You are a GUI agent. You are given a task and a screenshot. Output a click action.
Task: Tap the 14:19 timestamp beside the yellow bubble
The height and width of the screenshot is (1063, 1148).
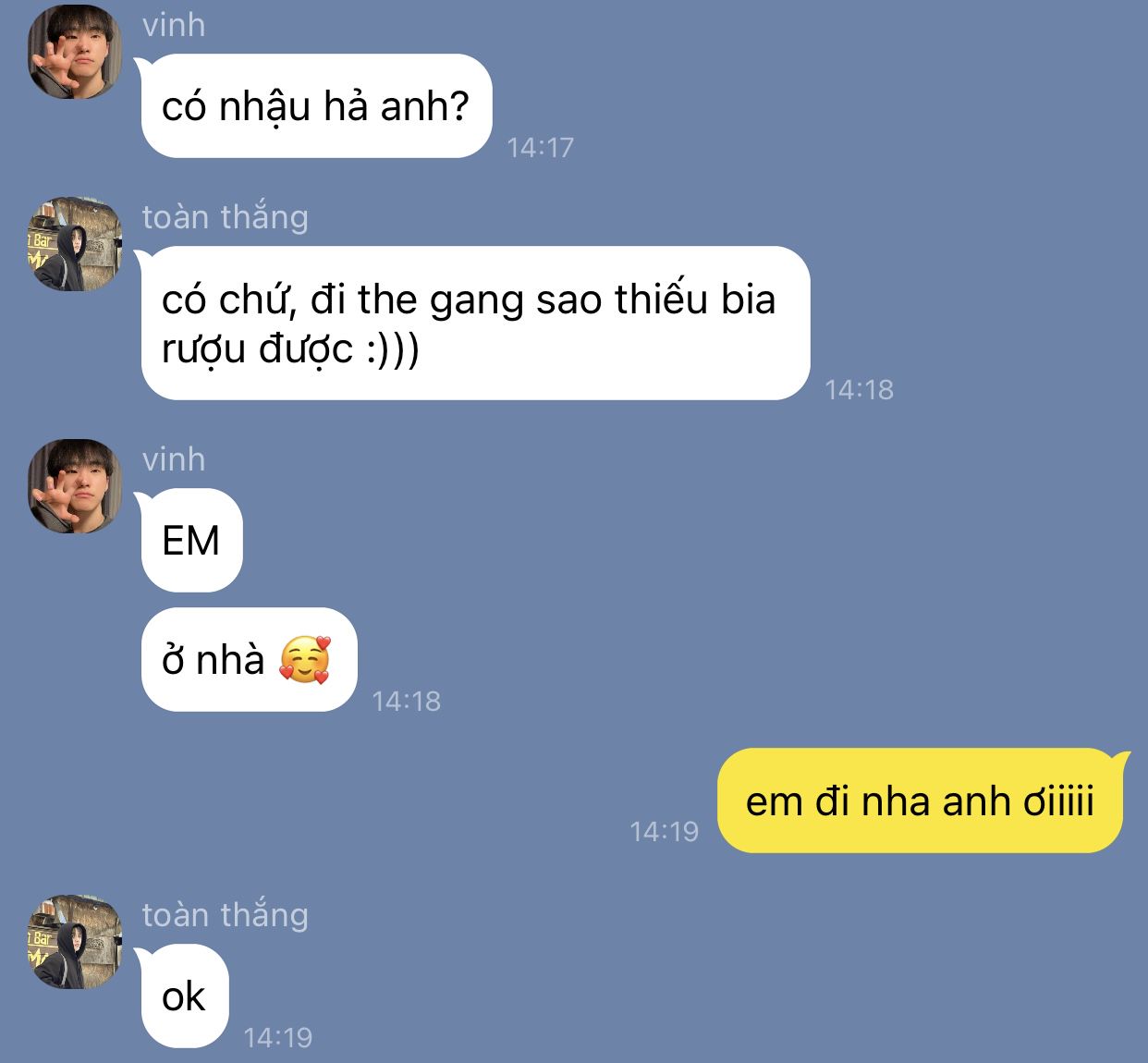pos(665,831)
